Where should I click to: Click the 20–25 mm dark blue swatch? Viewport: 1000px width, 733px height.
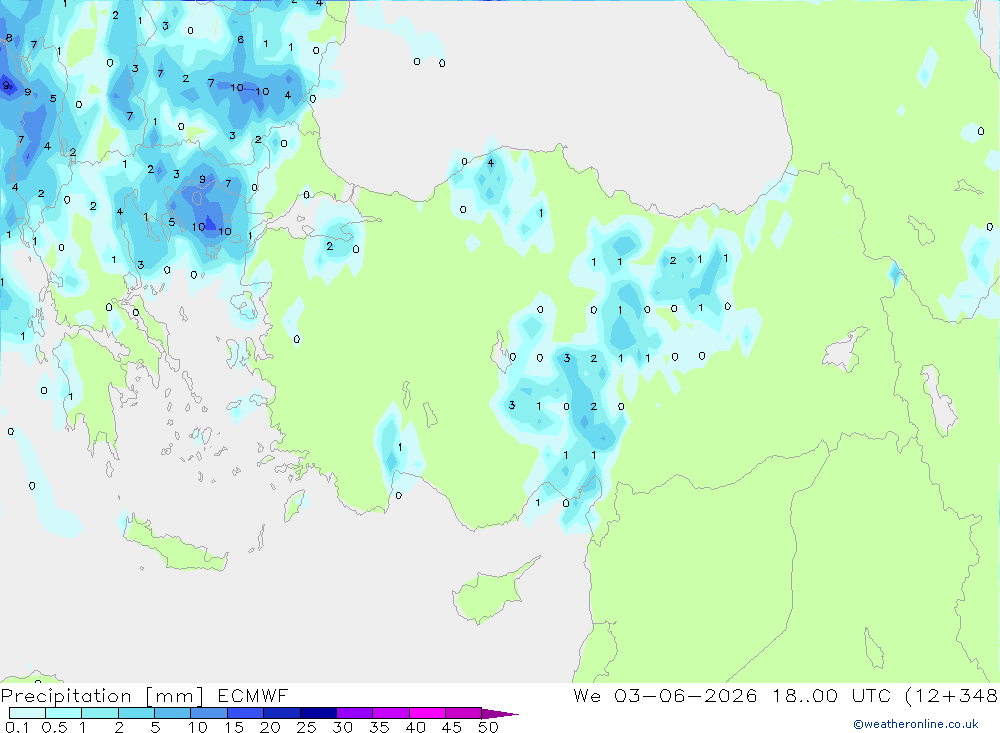click(282, 713)
